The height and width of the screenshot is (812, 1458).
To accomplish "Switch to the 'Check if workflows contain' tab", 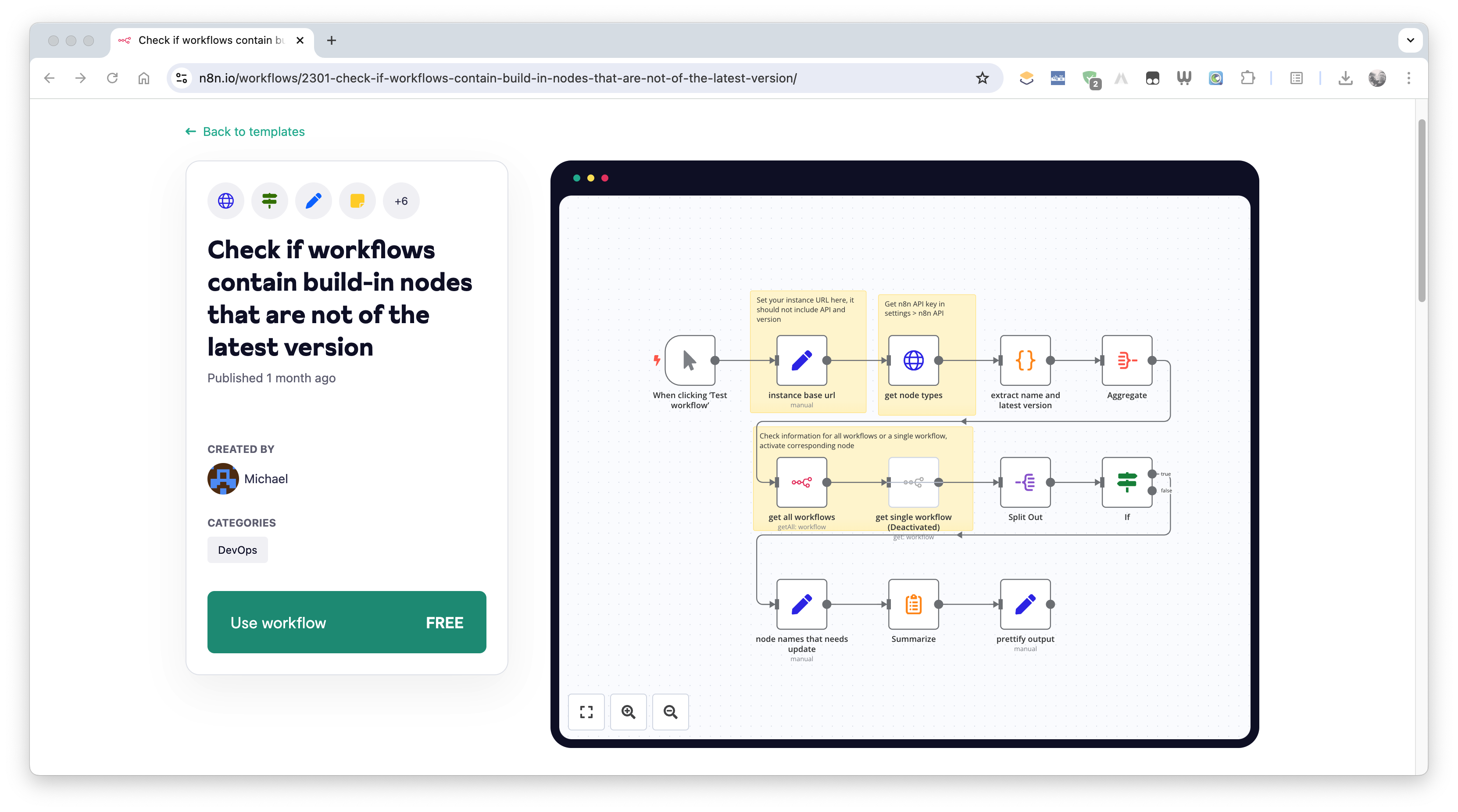I will [x=212, y=40].
